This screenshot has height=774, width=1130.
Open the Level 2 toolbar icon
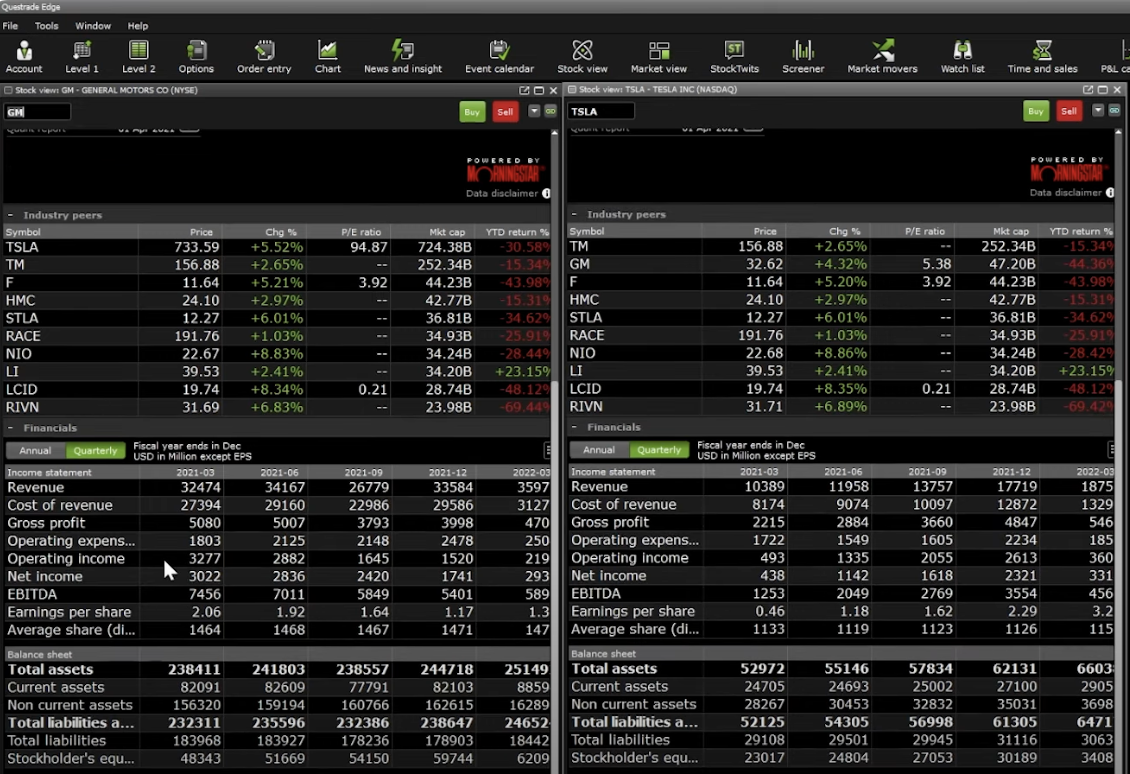[x=138, y=57]
